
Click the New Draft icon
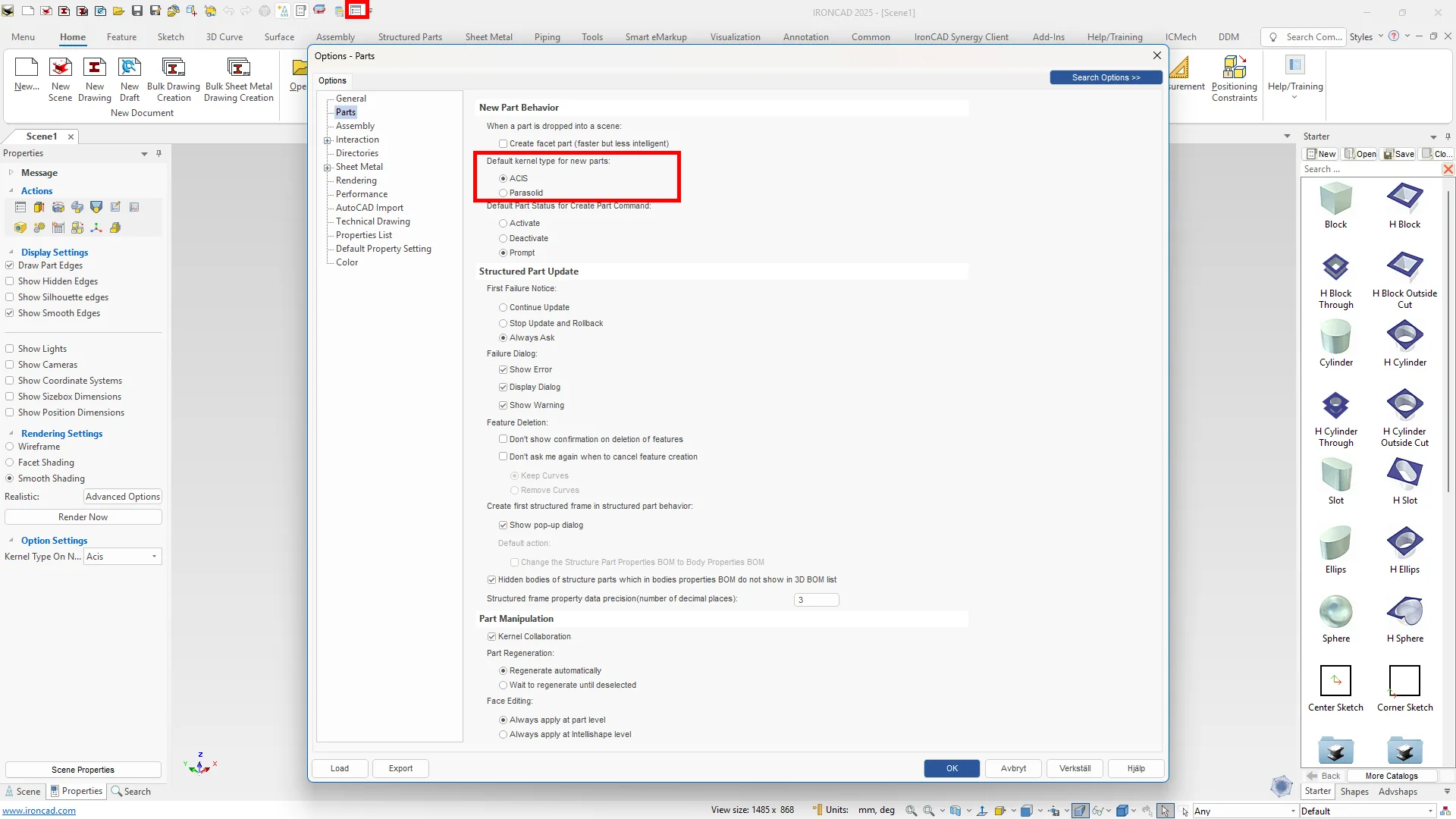130,79
